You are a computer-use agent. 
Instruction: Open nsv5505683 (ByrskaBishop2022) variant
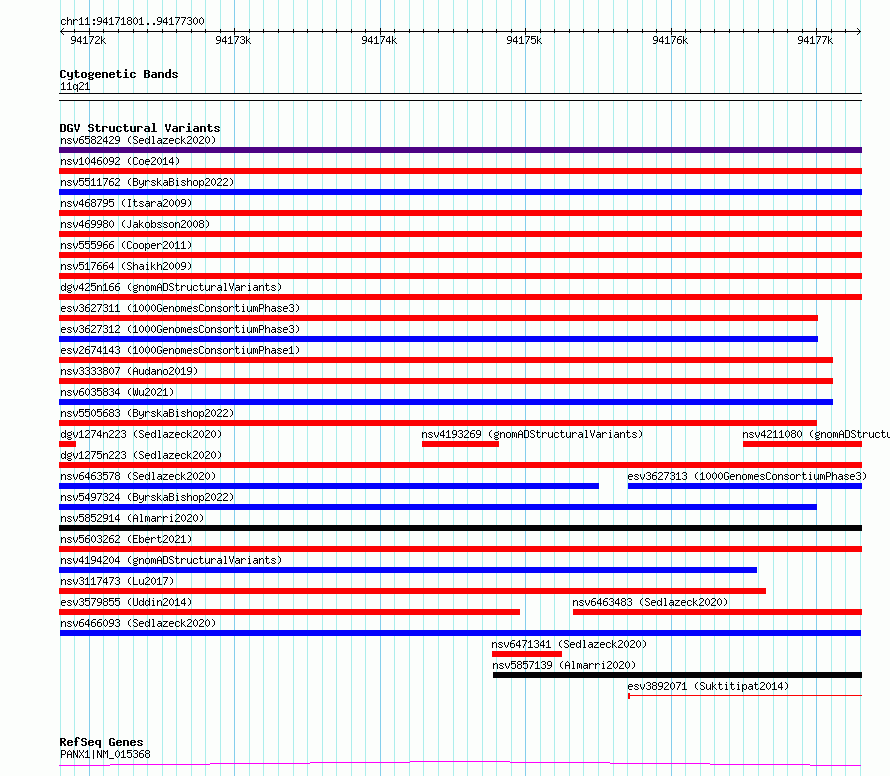click(x=147, y=413)
